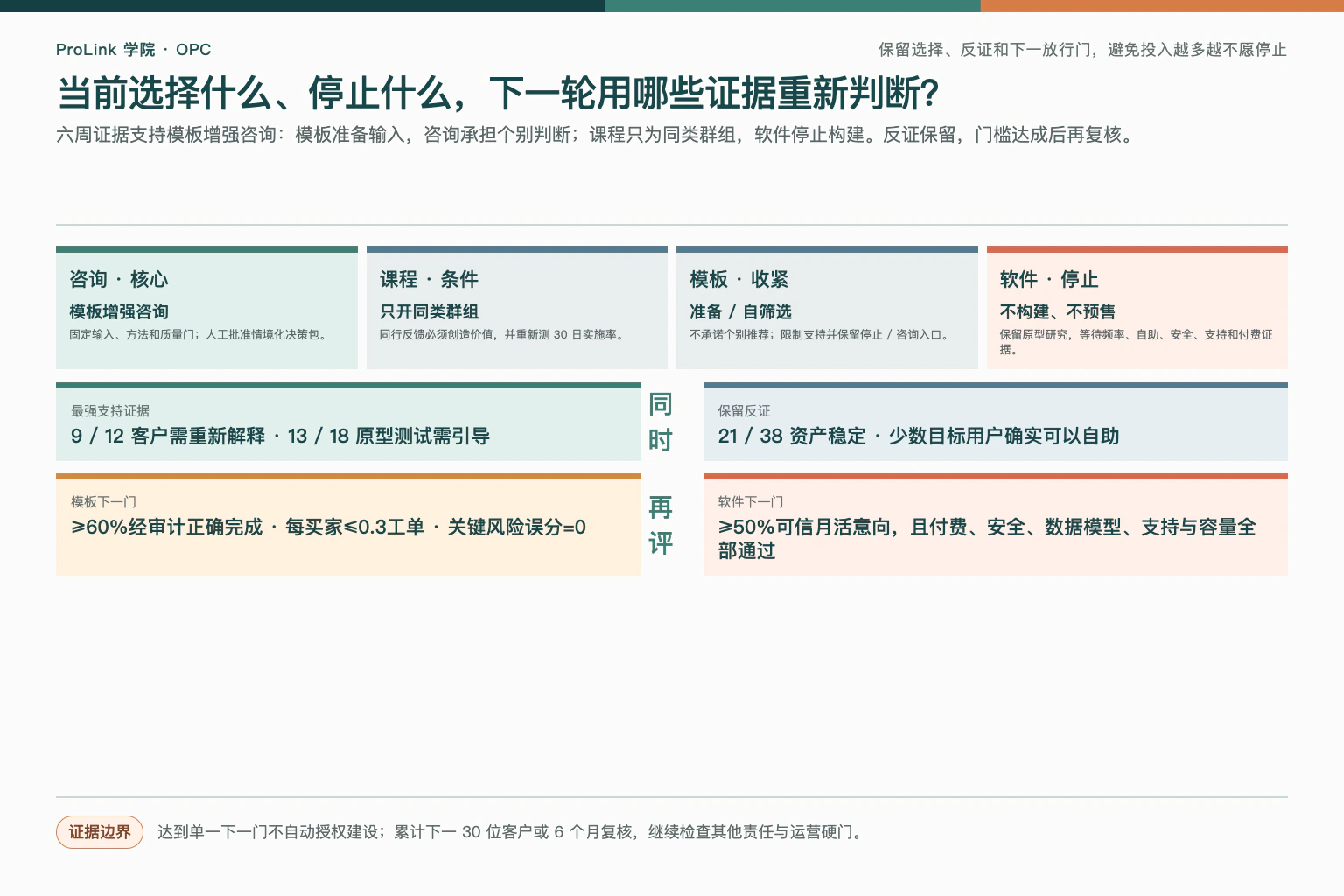Click the 只开同类群组 subheading
Screen dimensions: 1344x896
point(429,311)
